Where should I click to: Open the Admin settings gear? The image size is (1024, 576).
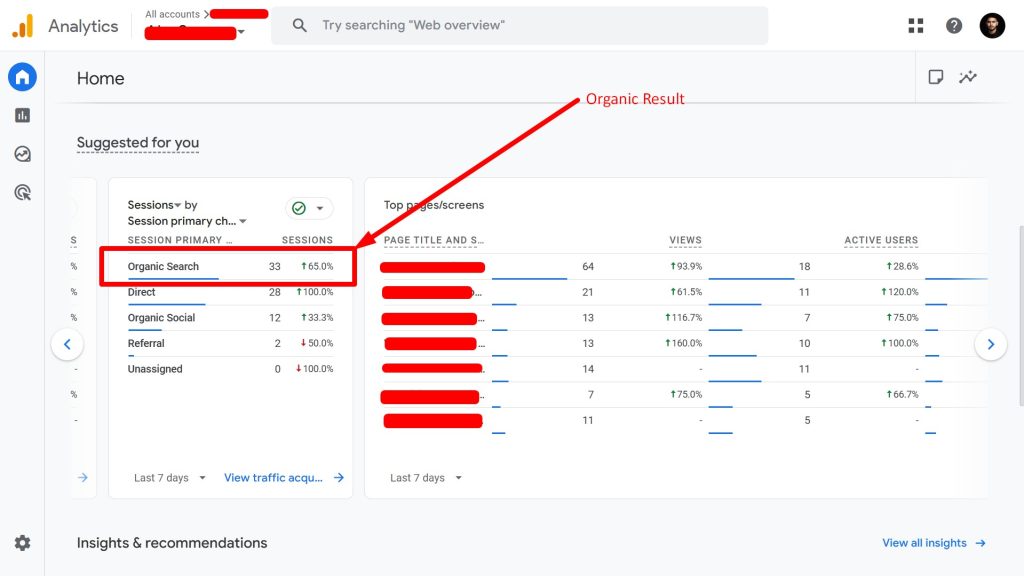(x=22, y=543)
